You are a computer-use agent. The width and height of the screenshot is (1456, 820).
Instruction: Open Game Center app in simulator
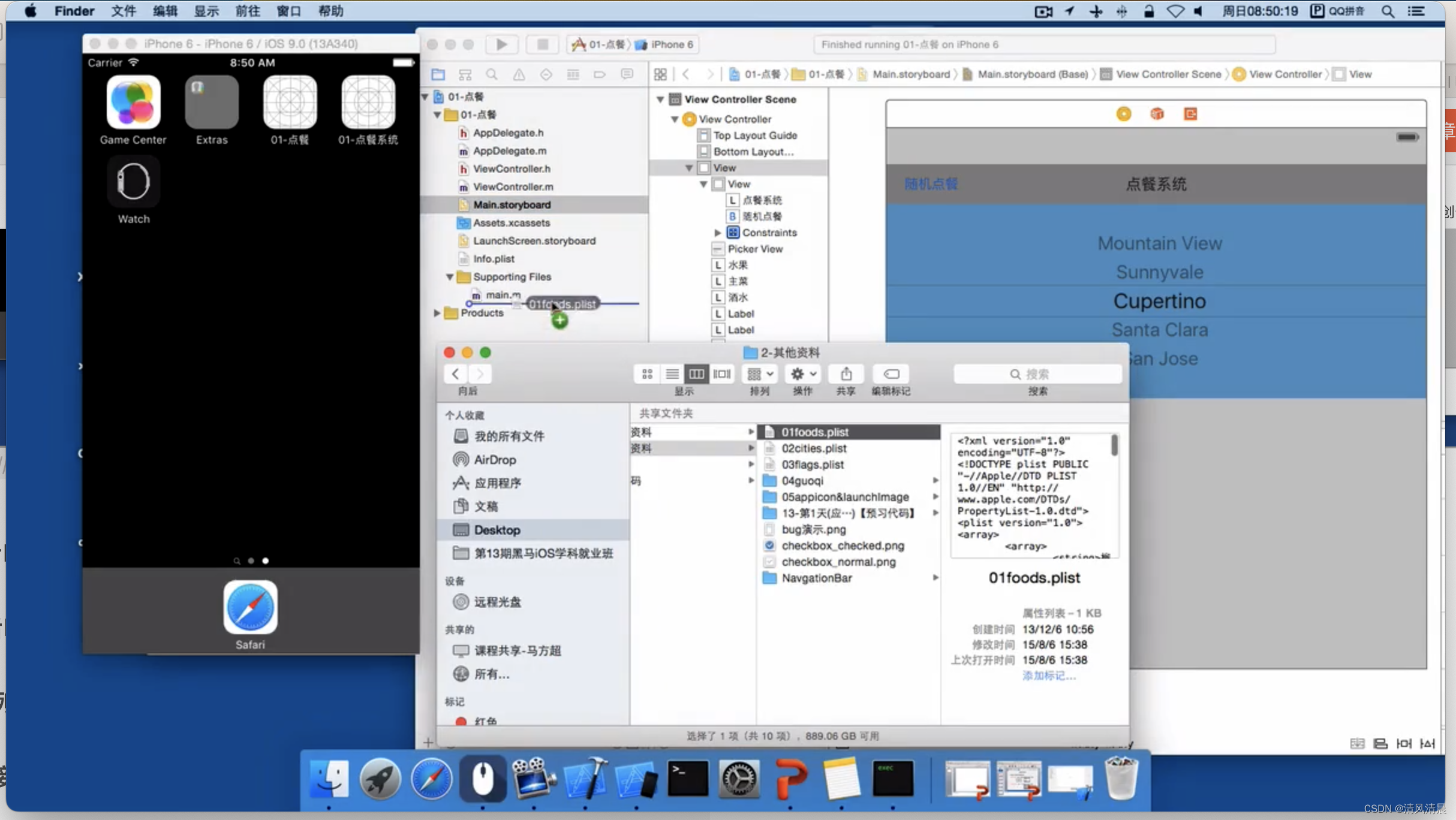pyautogui.click(x=133, y=102)
